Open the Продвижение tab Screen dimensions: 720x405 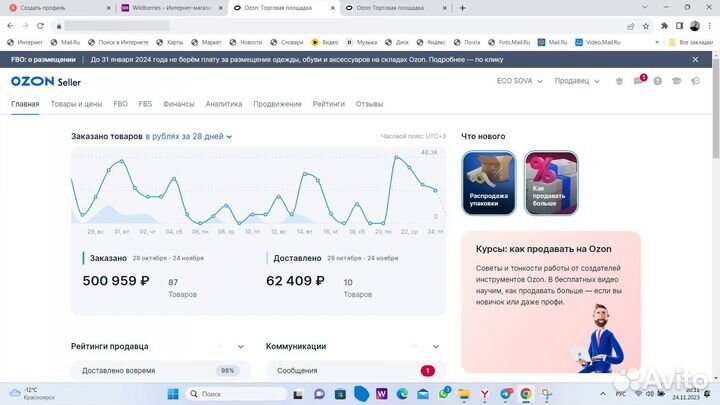pyautogui.click(x=277, y=104)
